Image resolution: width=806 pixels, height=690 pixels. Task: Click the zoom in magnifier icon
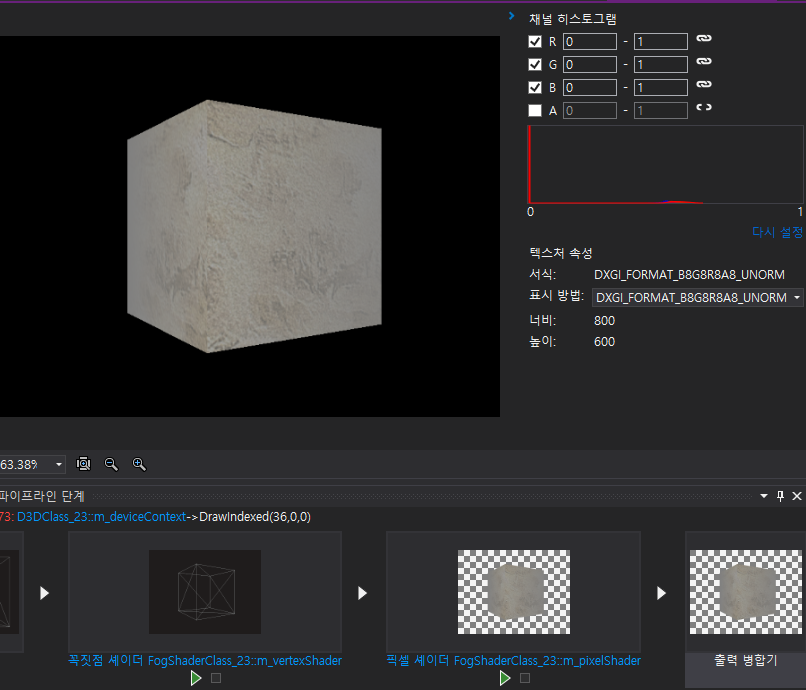tap(139, 464)
